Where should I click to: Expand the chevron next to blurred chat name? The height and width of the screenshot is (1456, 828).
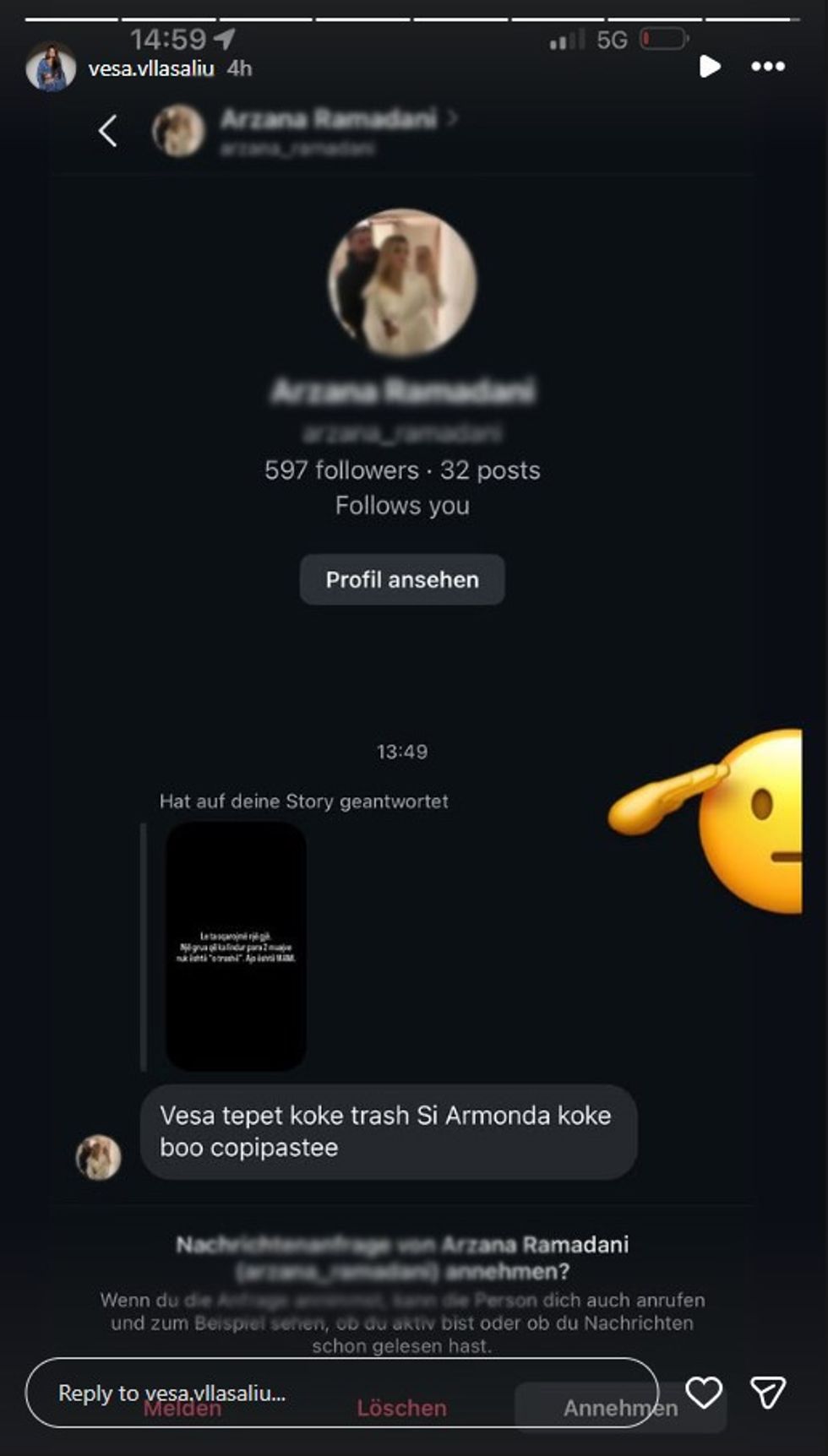point(453,118)
